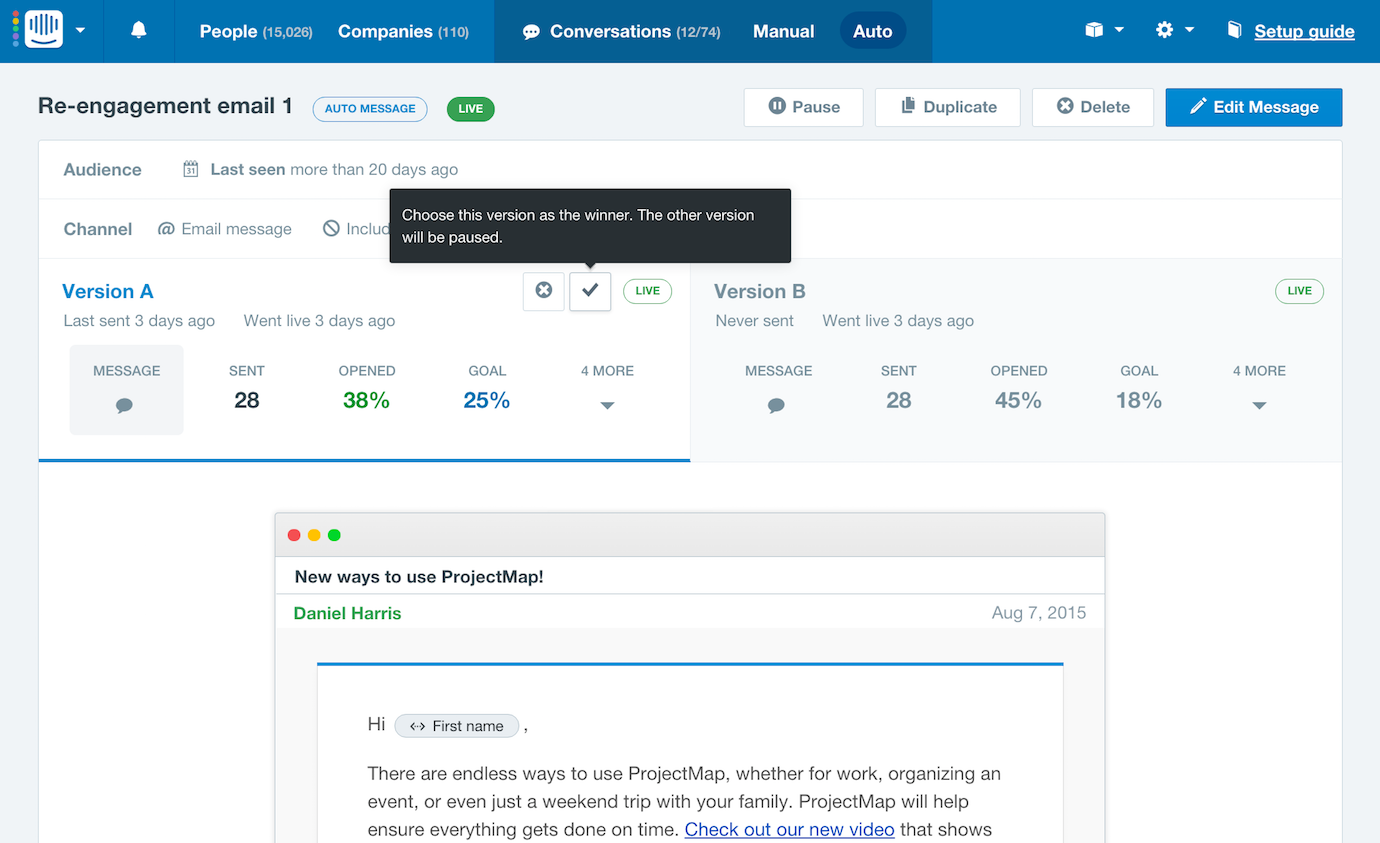Viewport: 1380px width, 843px height.
Task: Click Version A LIVE badge
Action: point(648,291)
